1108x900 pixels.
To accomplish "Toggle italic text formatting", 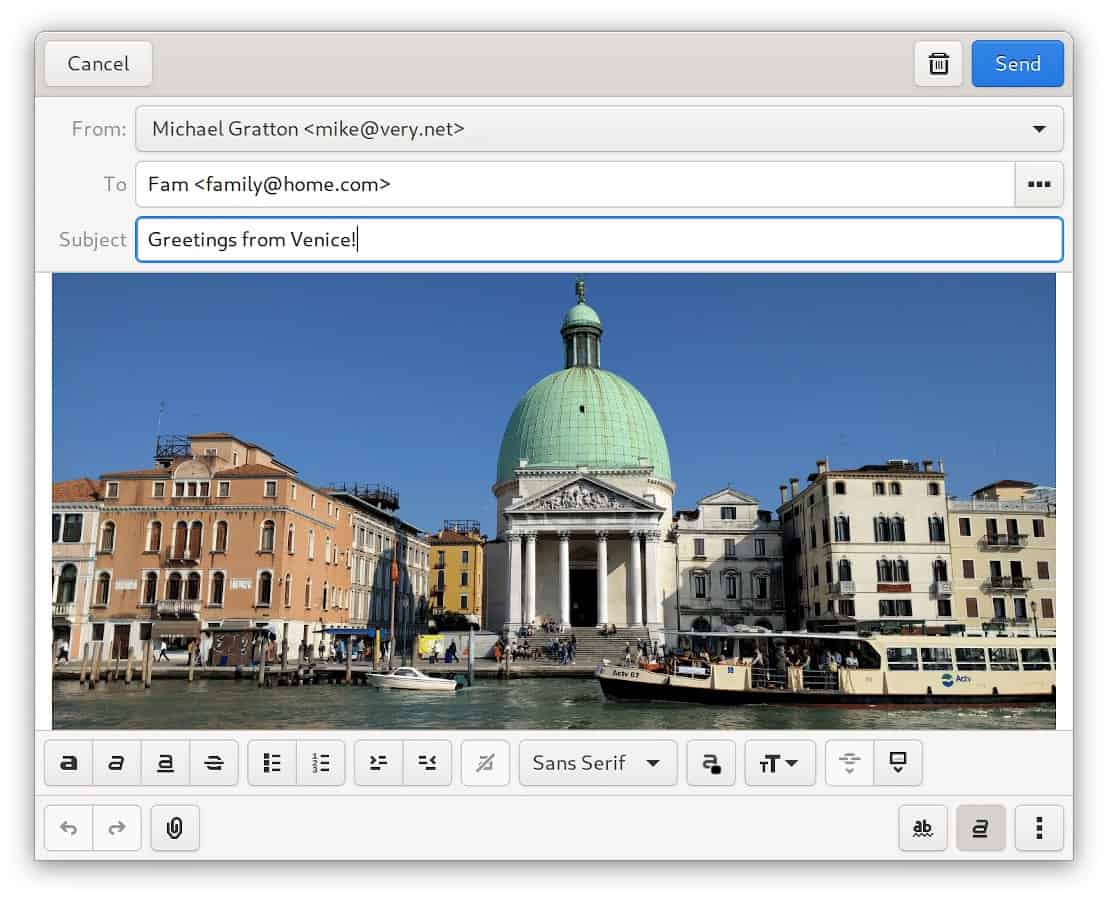I will (x=117, y=763).
